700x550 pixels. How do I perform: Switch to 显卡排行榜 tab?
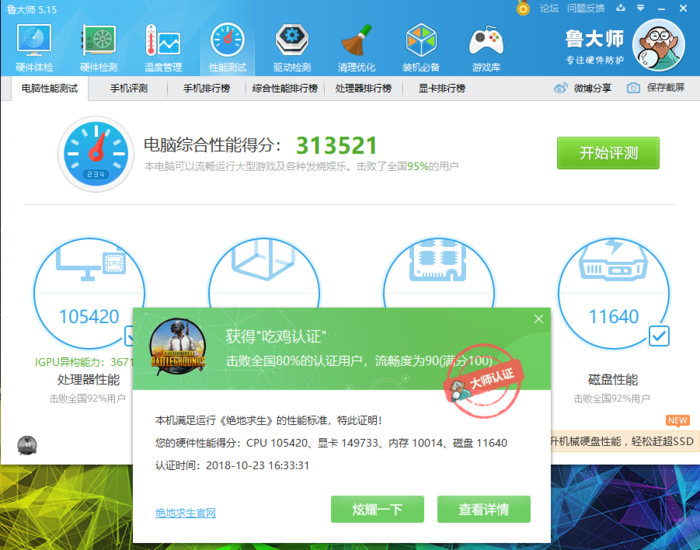pyautogui.click(x=442, y=88)
